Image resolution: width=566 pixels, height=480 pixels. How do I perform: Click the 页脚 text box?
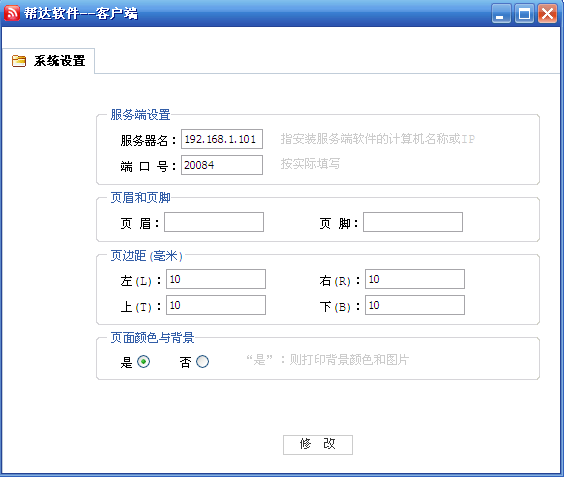413,222
